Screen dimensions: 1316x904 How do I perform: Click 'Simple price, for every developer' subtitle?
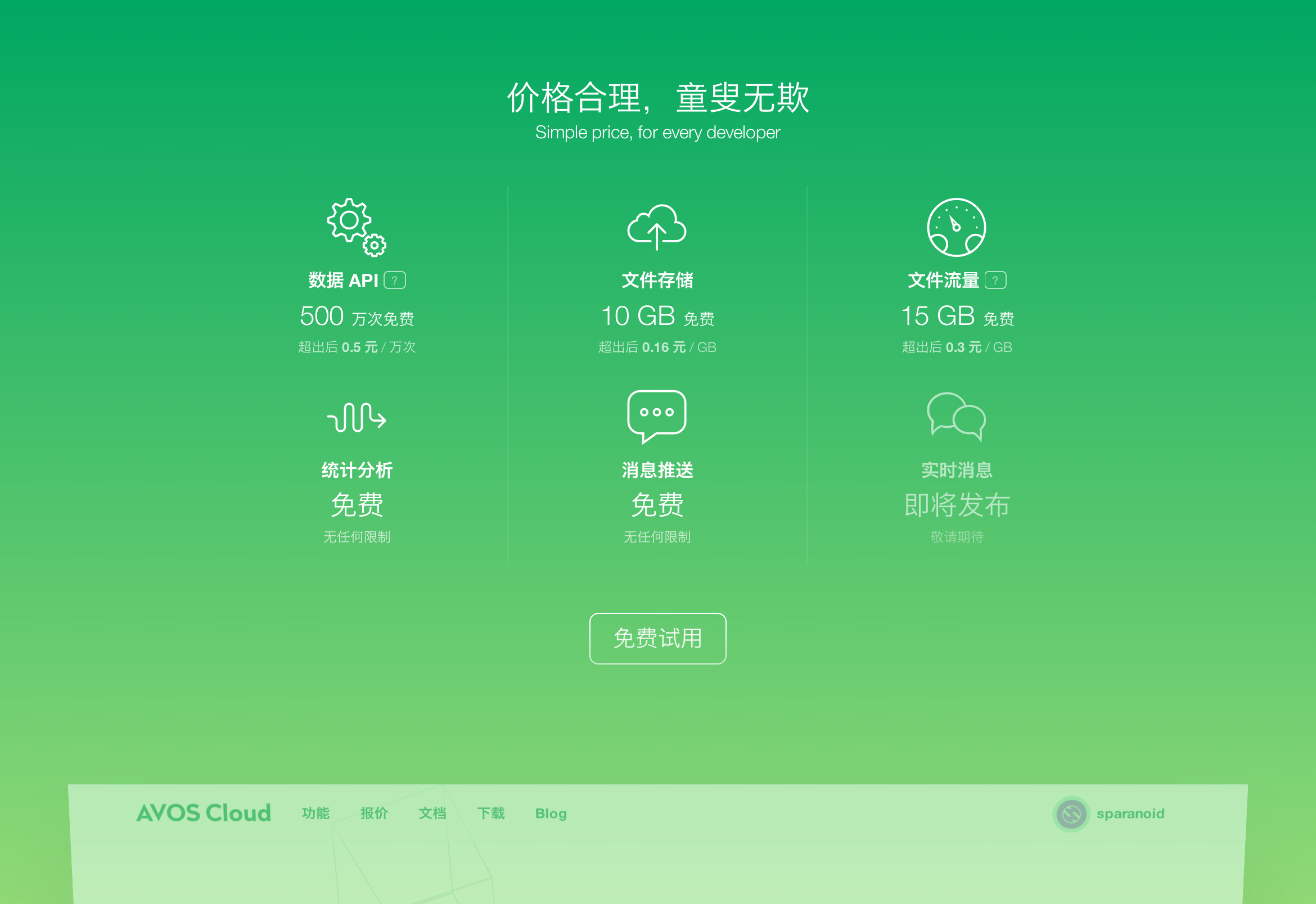pos(657,133)
